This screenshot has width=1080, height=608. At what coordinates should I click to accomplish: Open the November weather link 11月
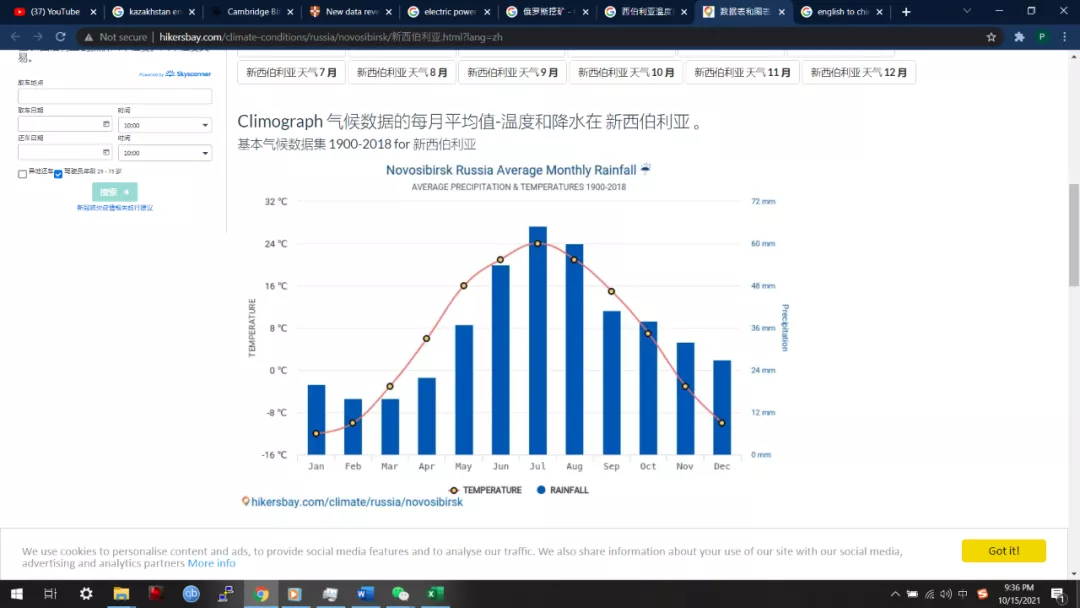742,72
